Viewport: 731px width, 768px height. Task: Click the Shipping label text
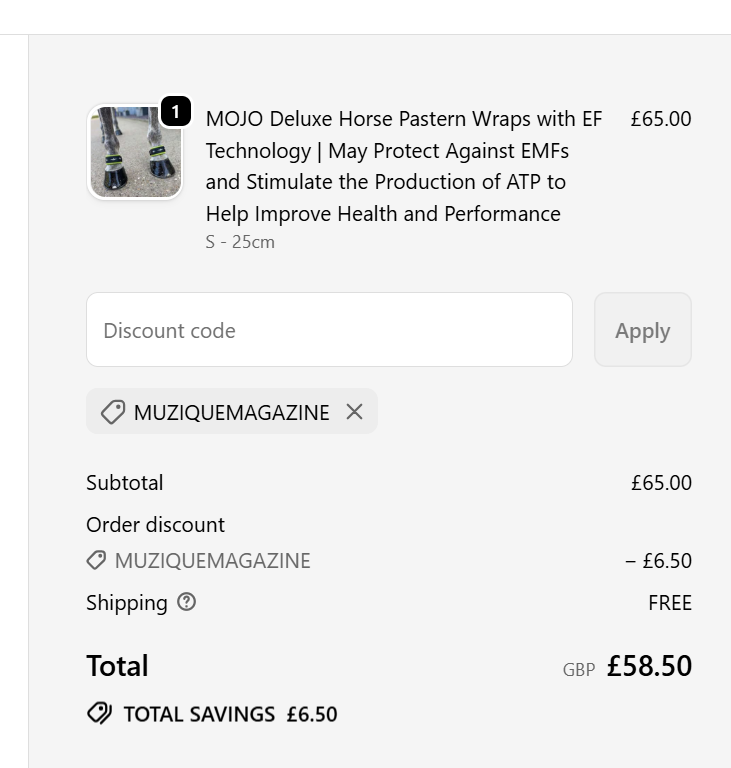pos(127,603)
